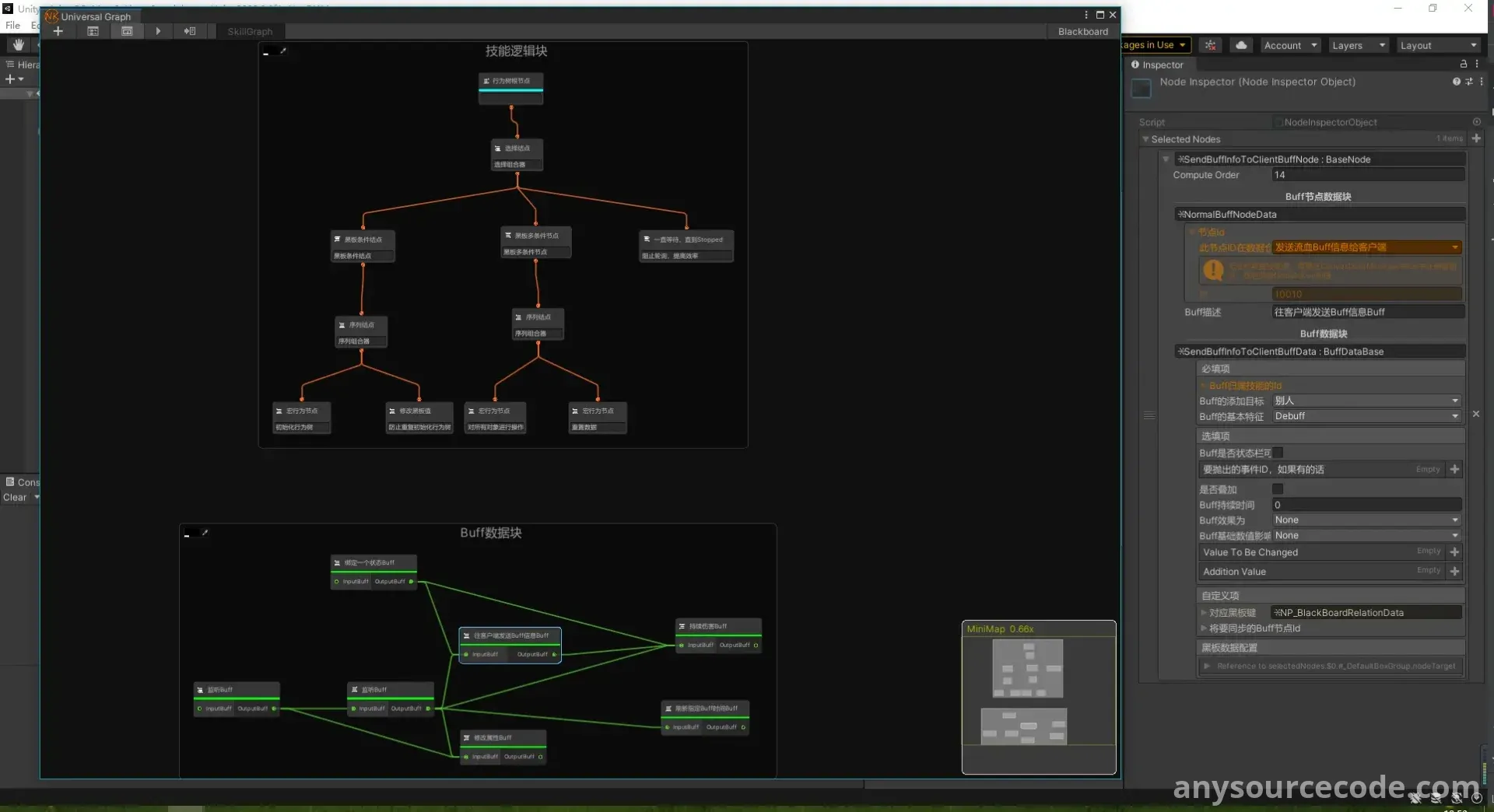Click the Blackboard button
Image resolution: width=1494 pixels, height=812 pixels.
click(1082, 31)
